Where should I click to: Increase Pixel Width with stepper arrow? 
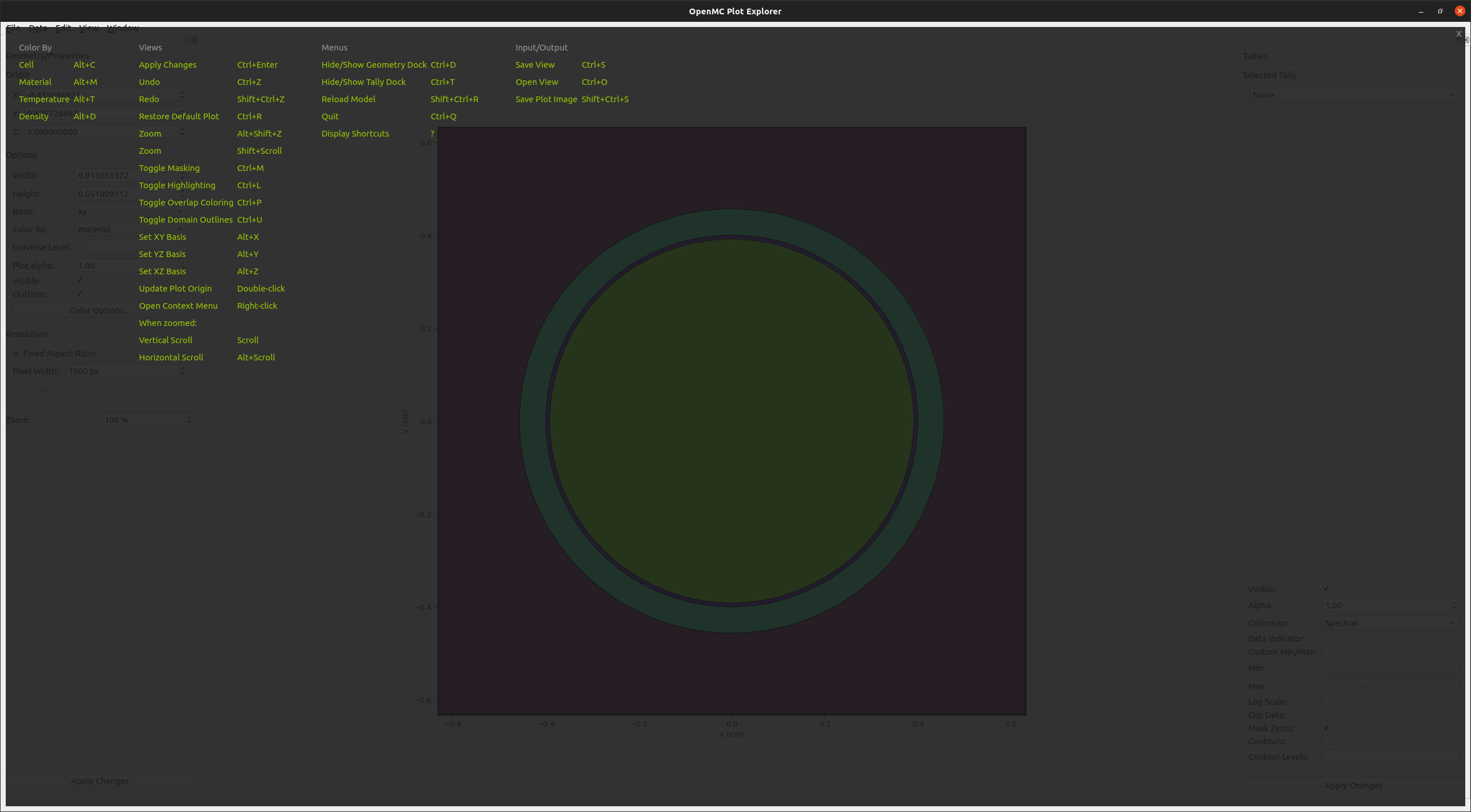tap(182, 368)
